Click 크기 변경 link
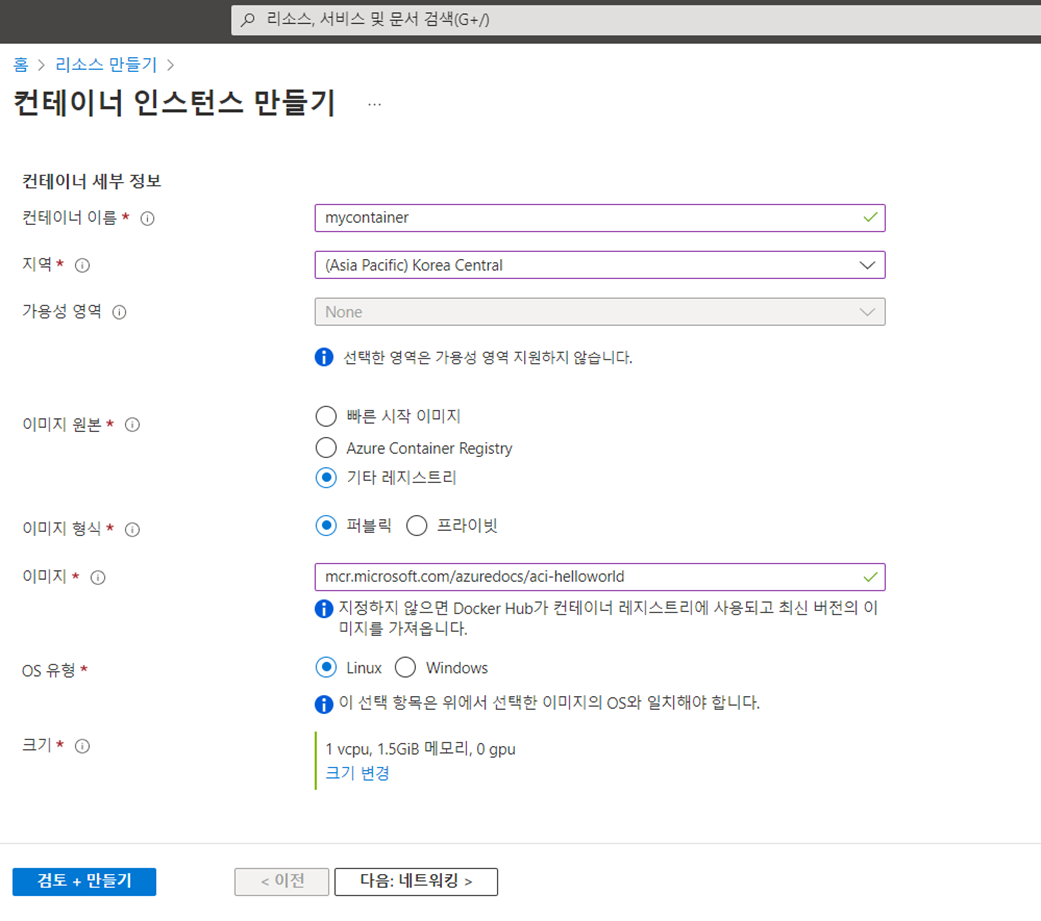 point(357,774)
